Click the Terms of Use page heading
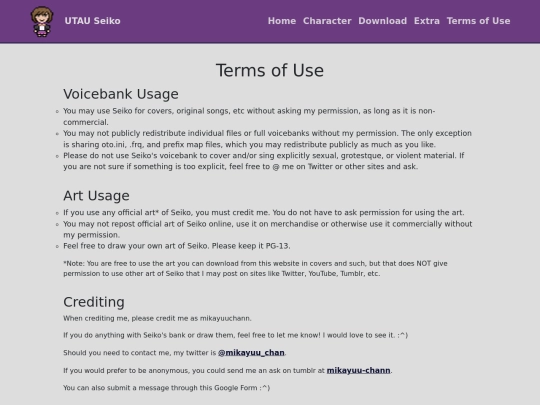 tap(270, 70)
